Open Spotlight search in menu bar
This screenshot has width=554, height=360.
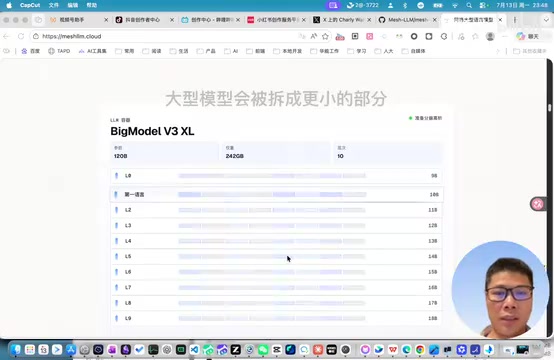point(469,5)
